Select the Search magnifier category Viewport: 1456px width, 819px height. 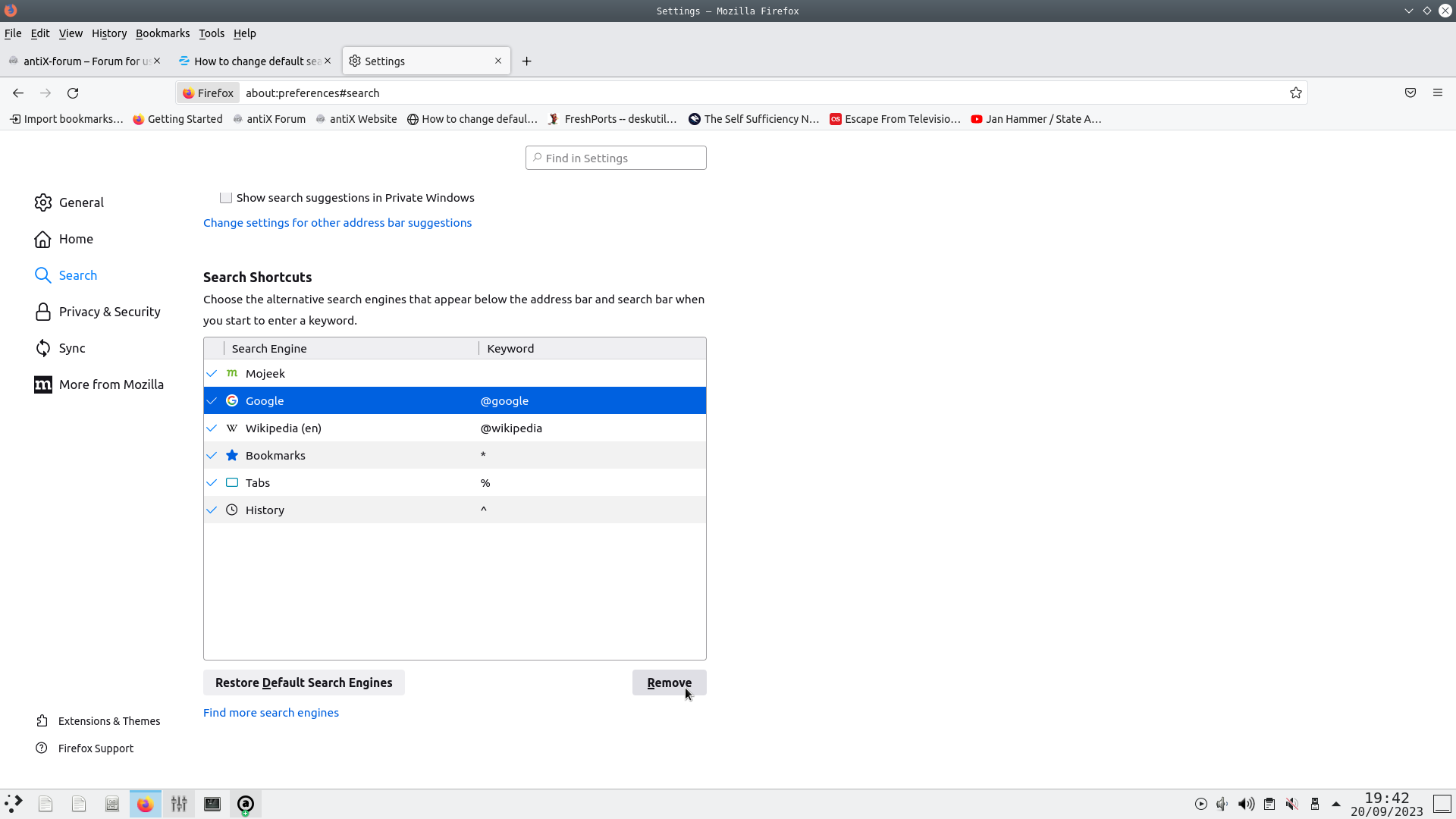click(x=43, y=275)
